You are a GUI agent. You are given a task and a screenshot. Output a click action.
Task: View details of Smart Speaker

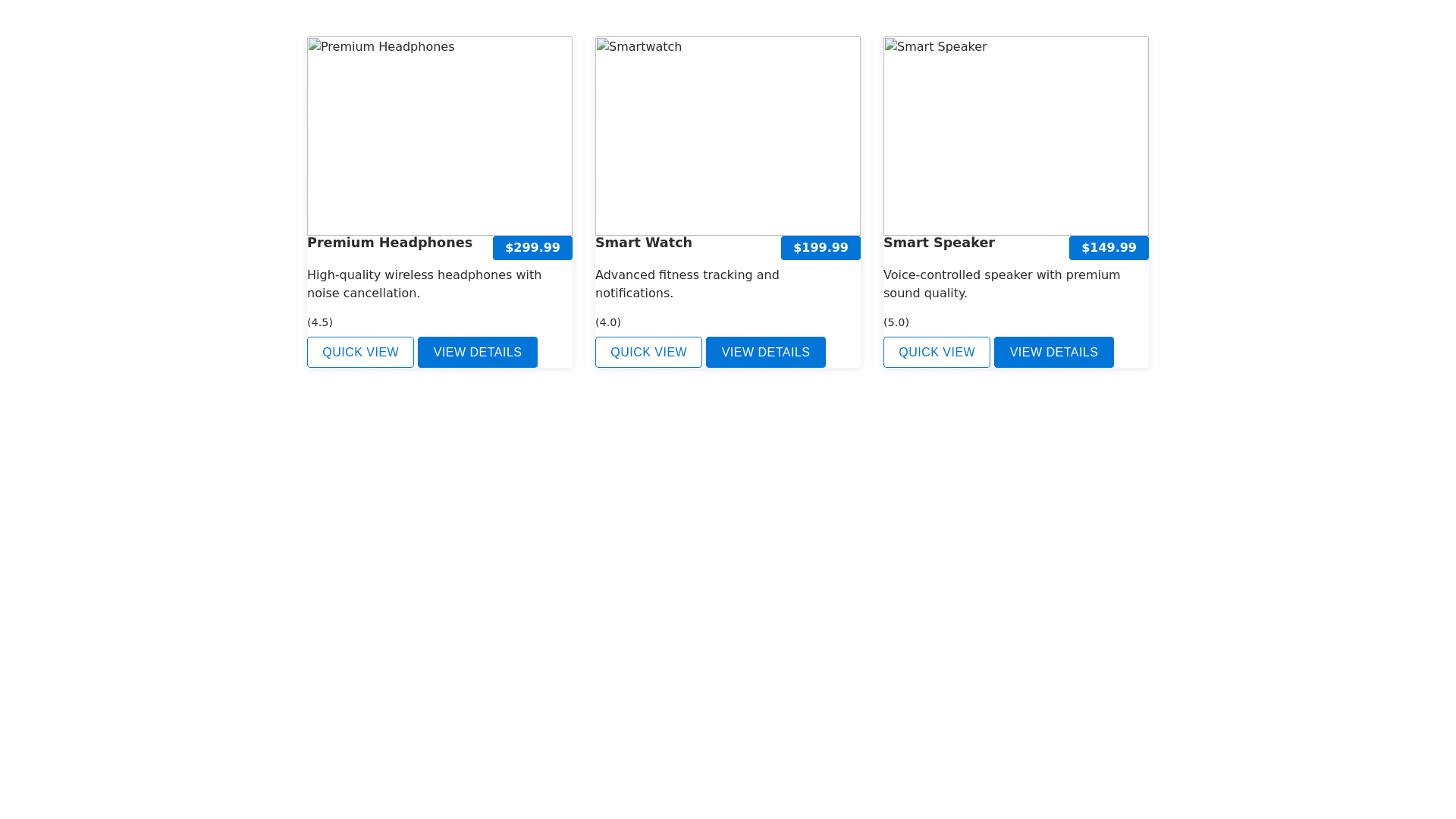point(1053,352)
